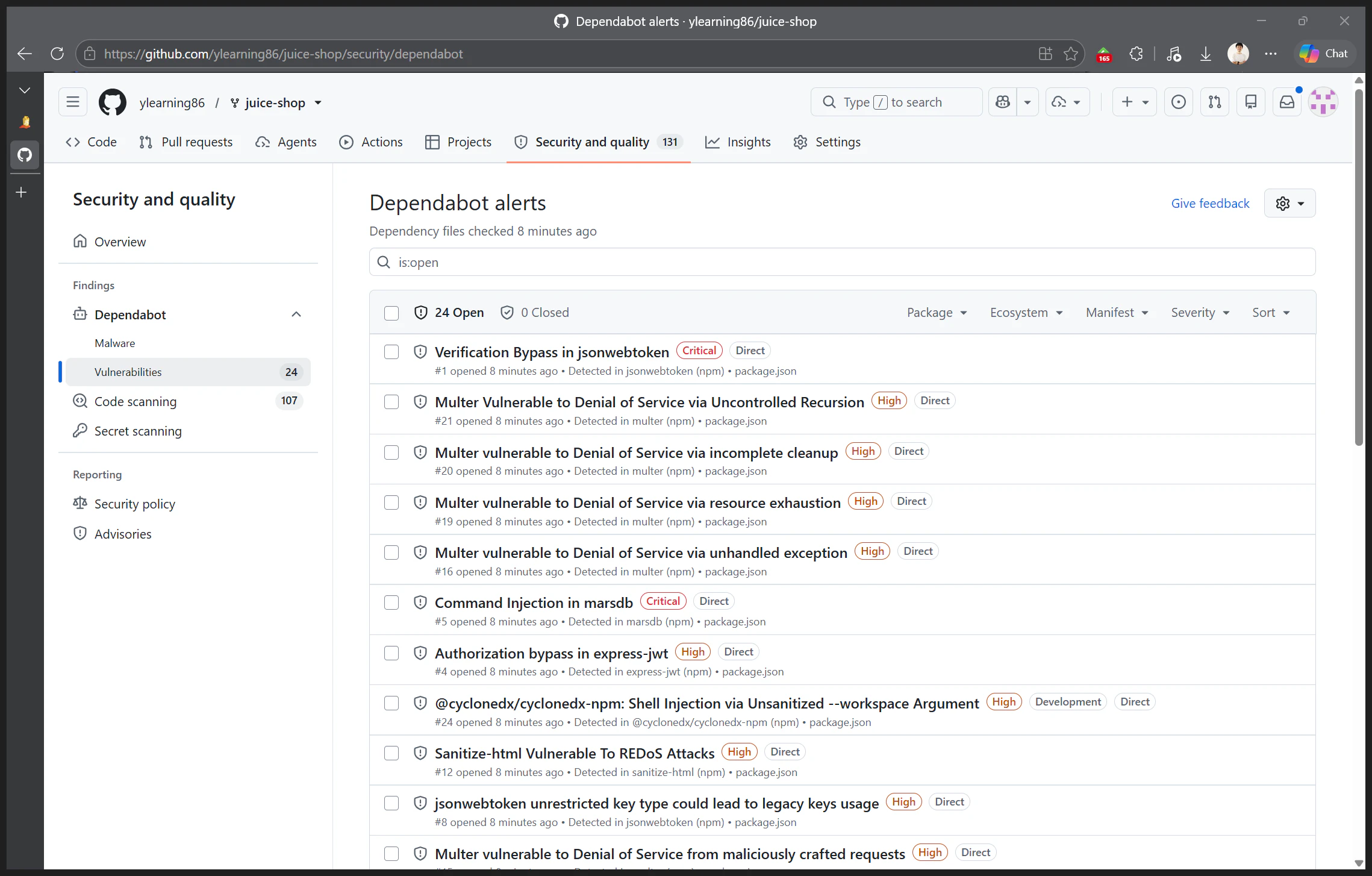Click the extension icon with 165 badge
This screenshot has width=1372, height=876.
[x=1104, y=55]
